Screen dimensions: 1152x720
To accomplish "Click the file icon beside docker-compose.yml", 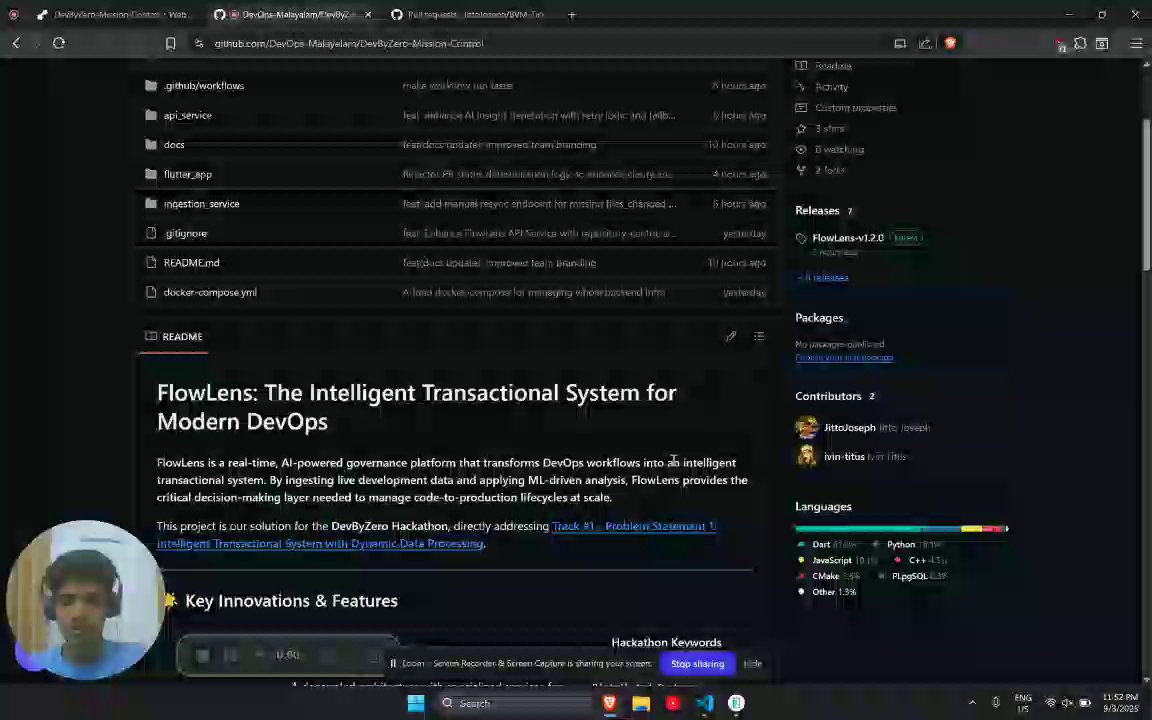I will click(x=151, y=292).
